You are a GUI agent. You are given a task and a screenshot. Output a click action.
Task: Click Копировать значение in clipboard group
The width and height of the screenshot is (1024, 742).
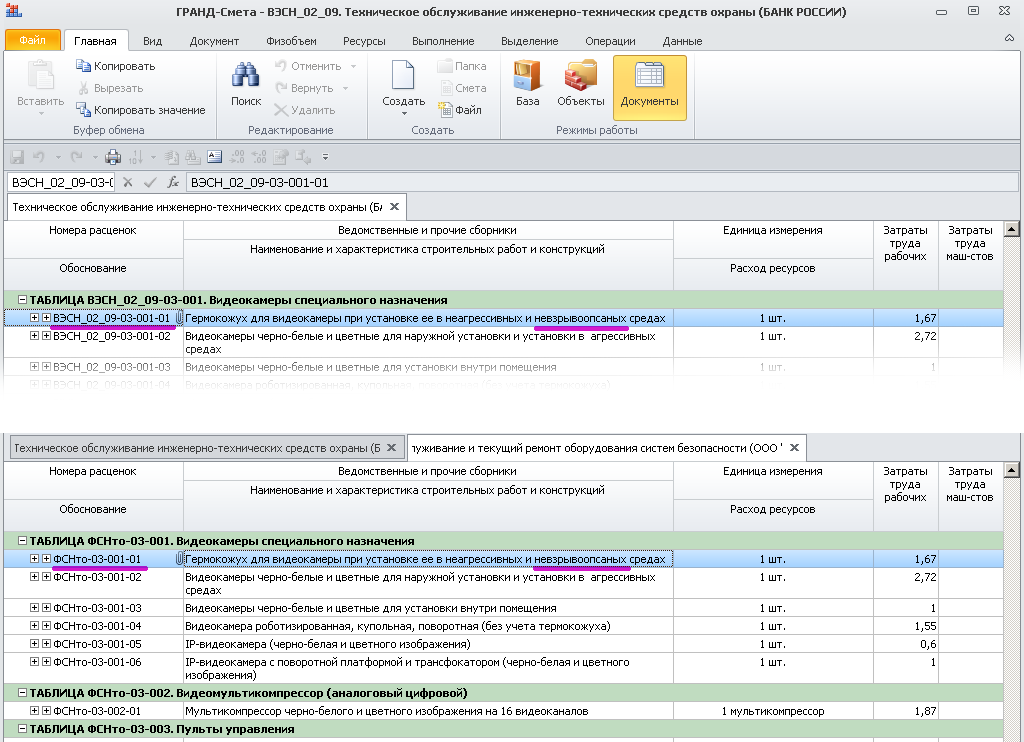pyautogui.click(x=141, y=110)
